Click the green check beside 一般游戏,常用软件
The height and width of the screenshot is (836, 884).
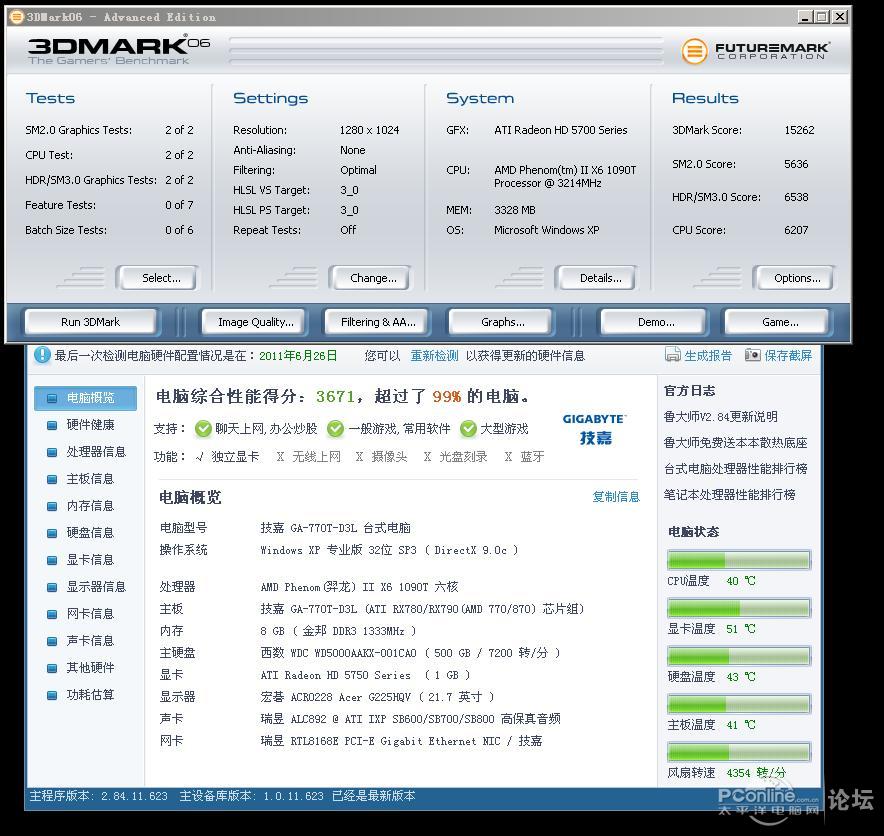[x=335, y=429]
